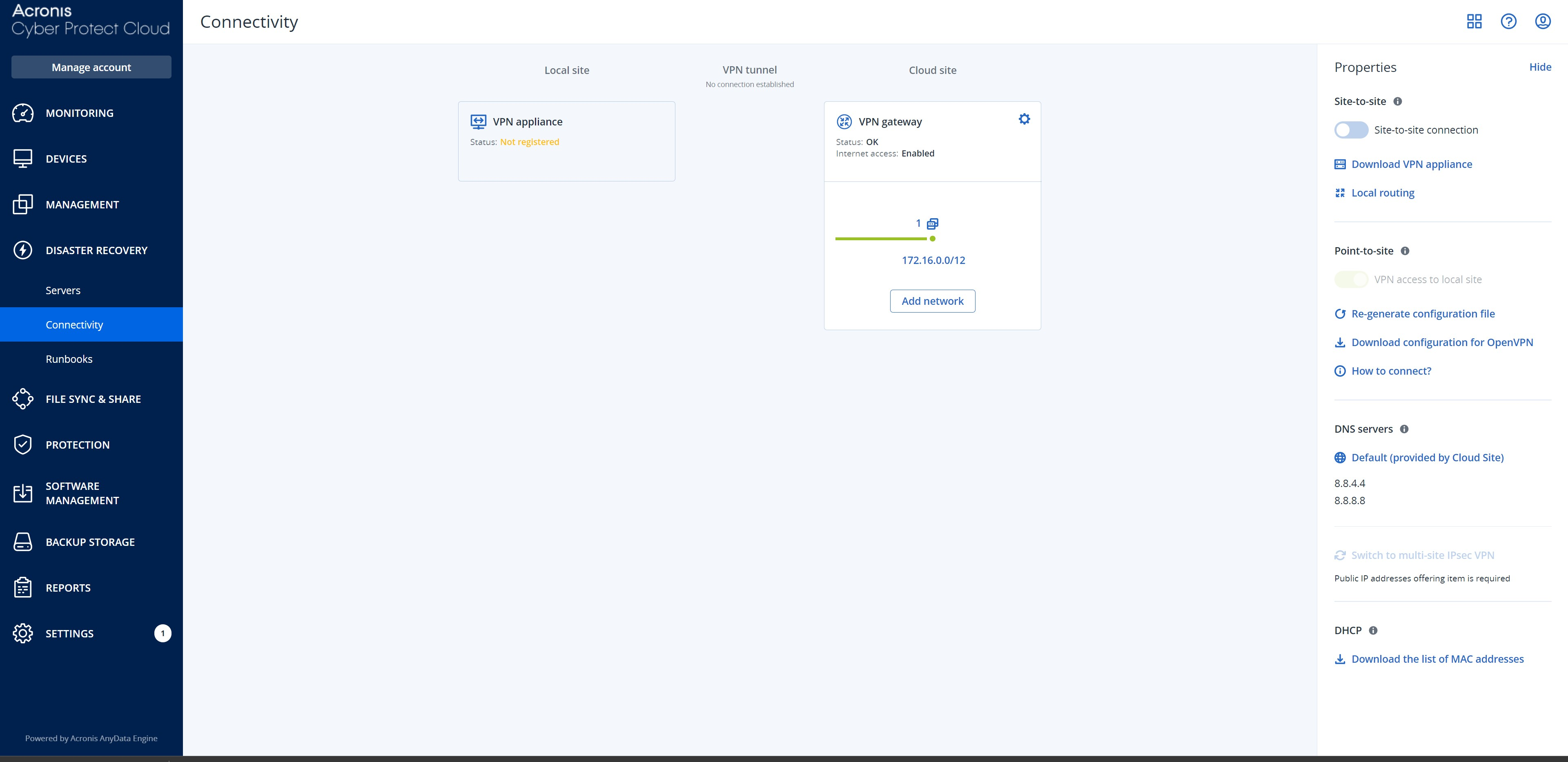1568x762 pixels.
Task: Click info icon next to DHCP
Action: pyautogui.click(x=1372, y=630)
